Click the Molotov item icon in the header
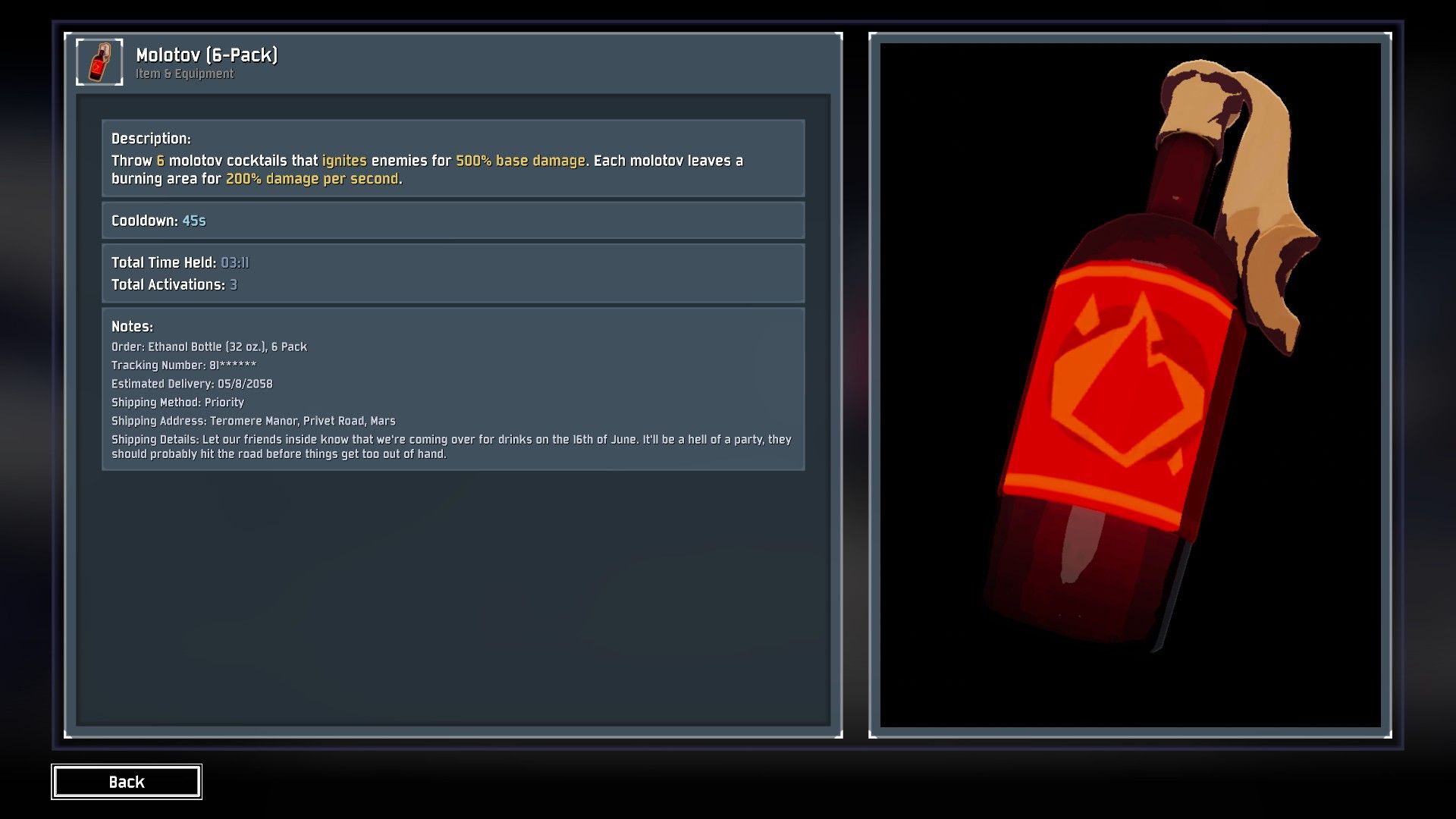Viewport: 1456px width, 819px height. (x=99, y=62)
